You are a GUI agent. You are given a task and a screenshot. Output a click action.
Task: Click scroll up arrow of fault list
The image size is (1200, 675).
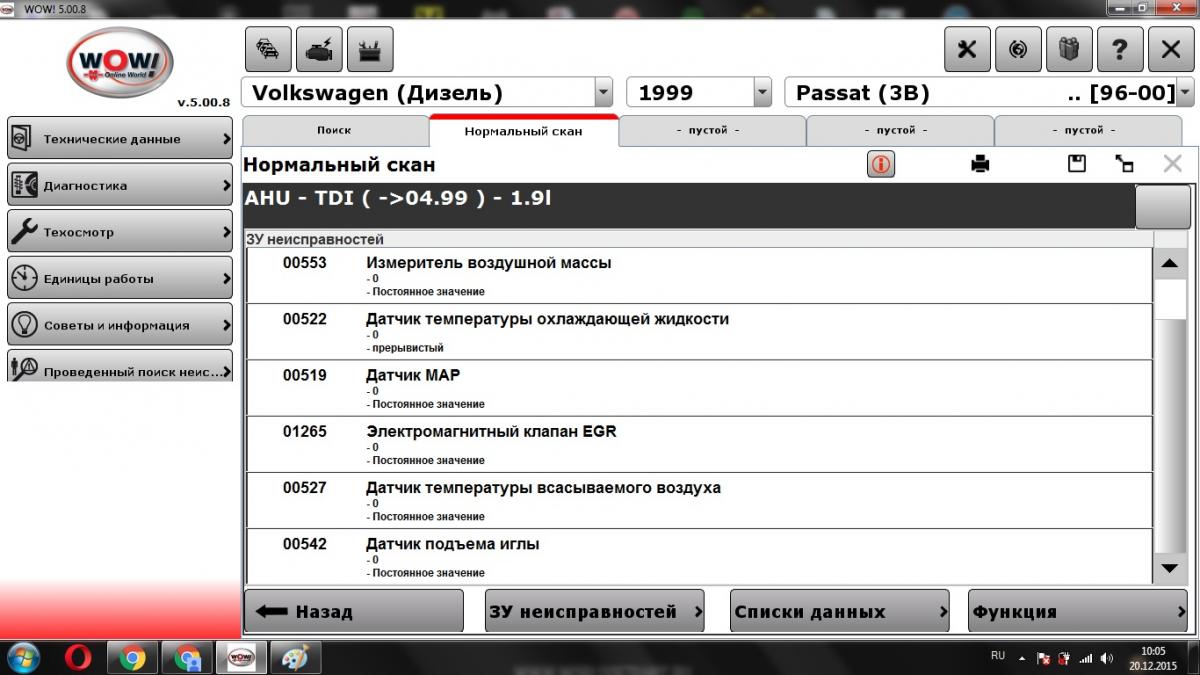tap(1170, 264)
